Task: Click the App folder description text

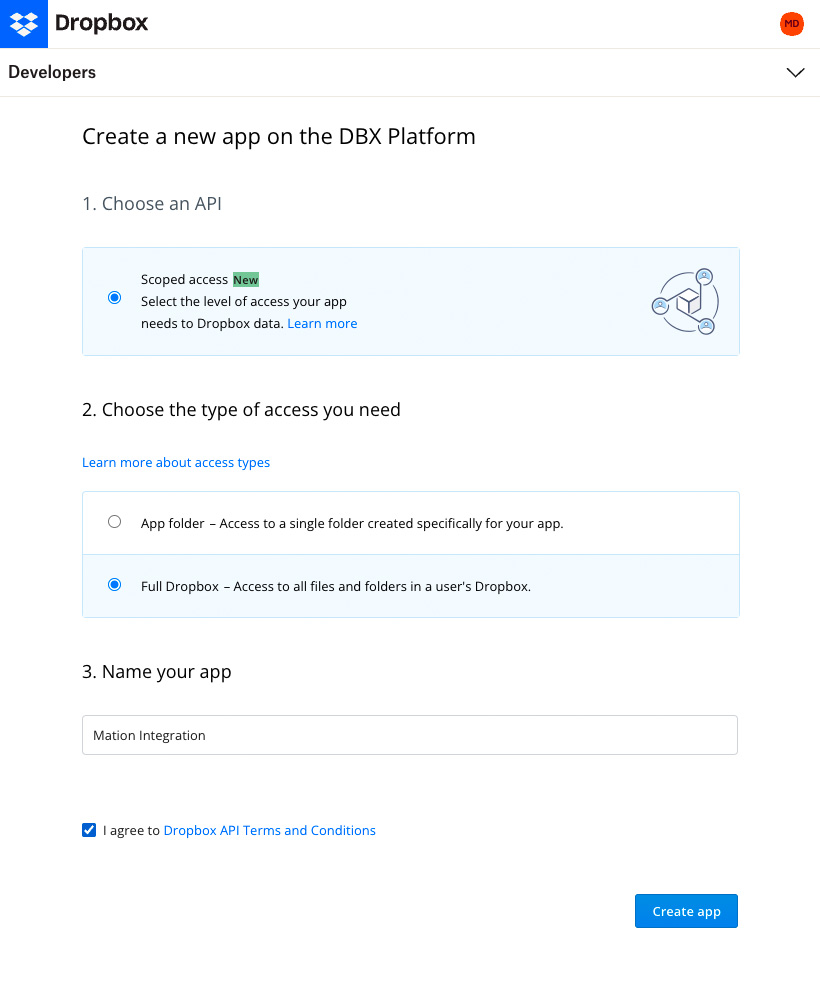Action: click(352, 523)
